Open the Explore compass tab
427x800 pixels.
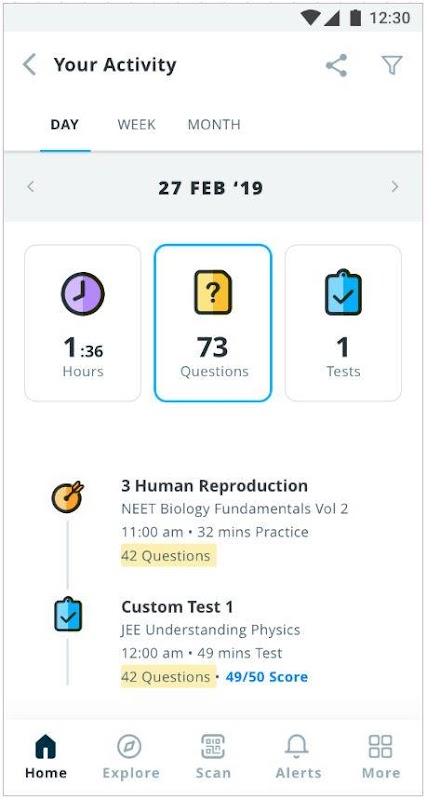pos(131,756)
